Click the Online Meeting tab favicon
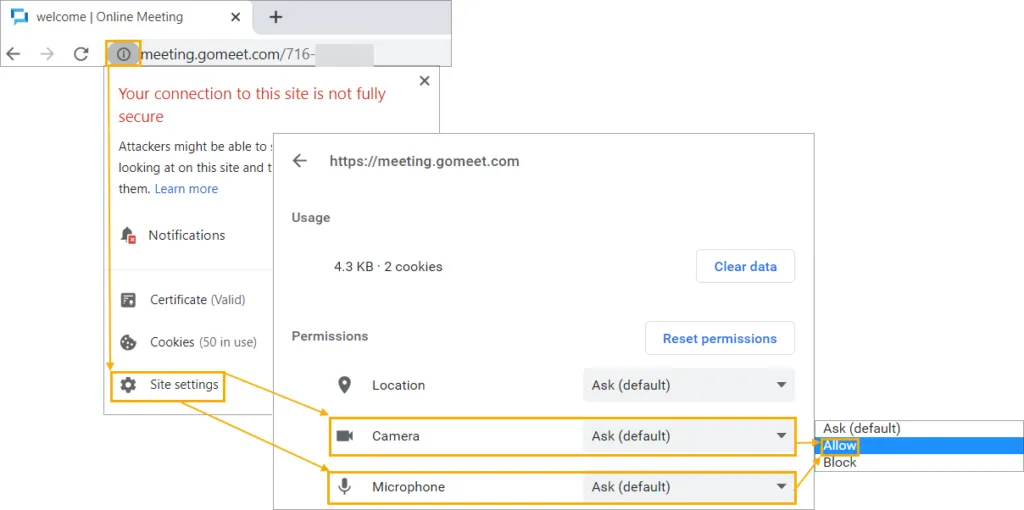This screenshot has height=510, width=1024. pos(20,17)
